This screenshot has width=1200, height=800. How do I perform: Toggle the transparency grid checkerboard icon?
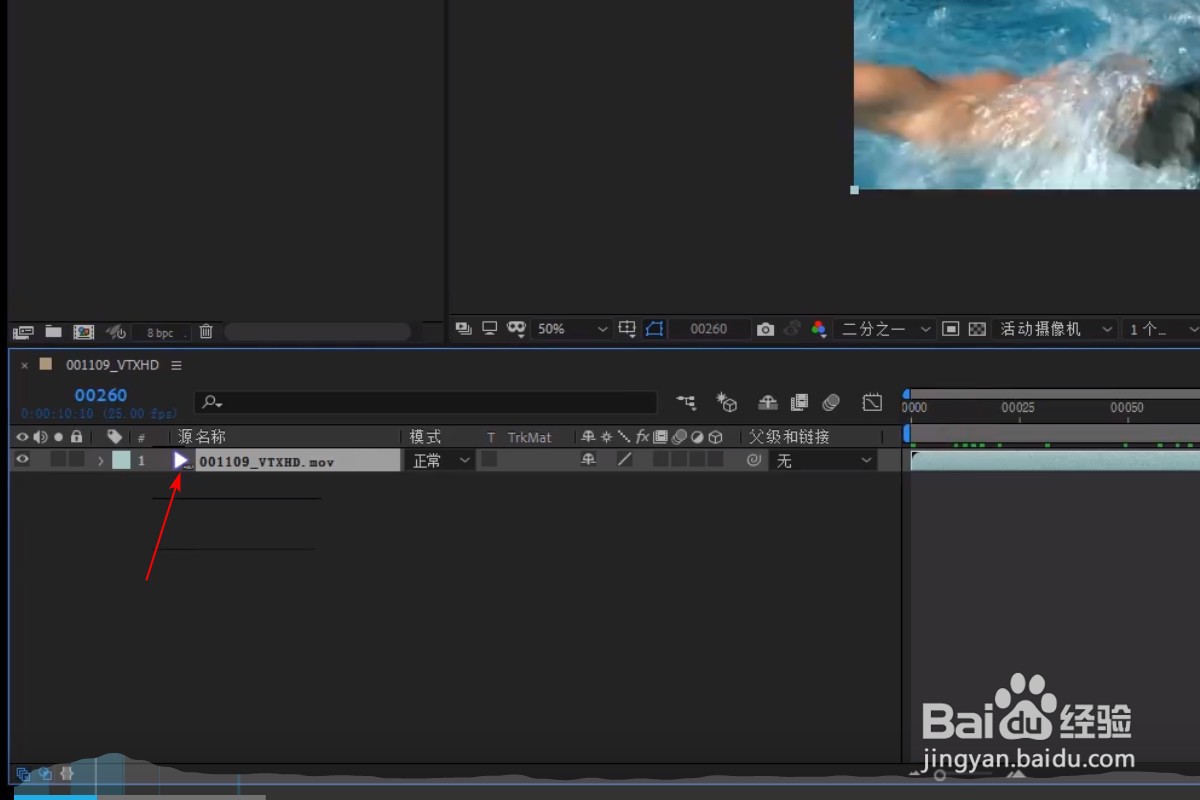coord(978,328)
